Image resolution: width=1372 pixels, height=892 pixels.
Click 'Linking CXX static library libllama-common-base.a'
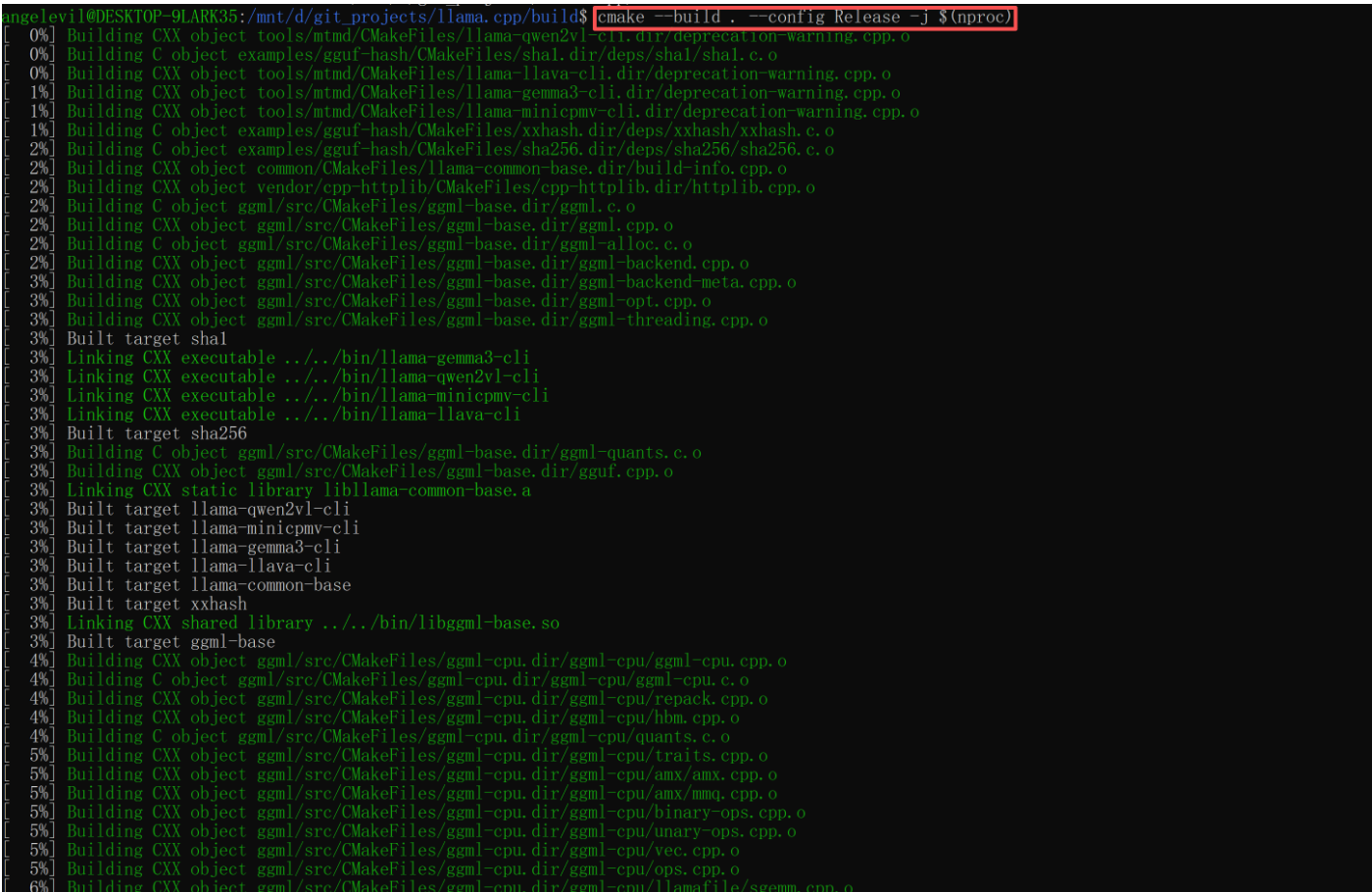click(267, 491)
